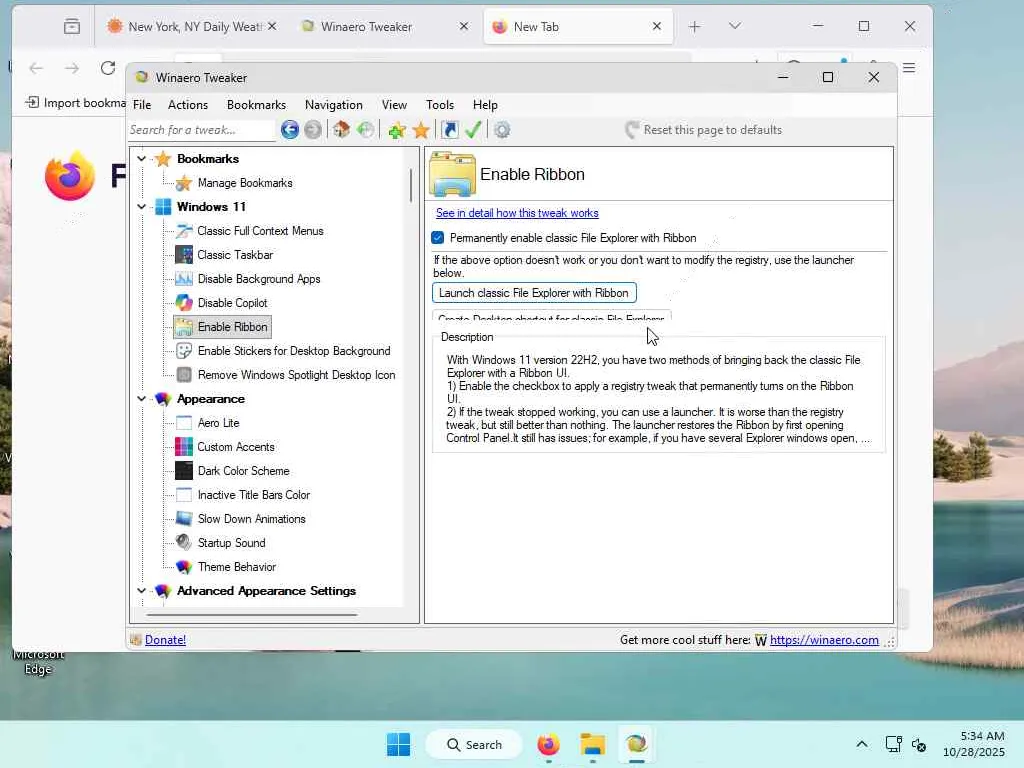
Task: Open See in detail how this tweak works
Action: [x=517, y=213]
